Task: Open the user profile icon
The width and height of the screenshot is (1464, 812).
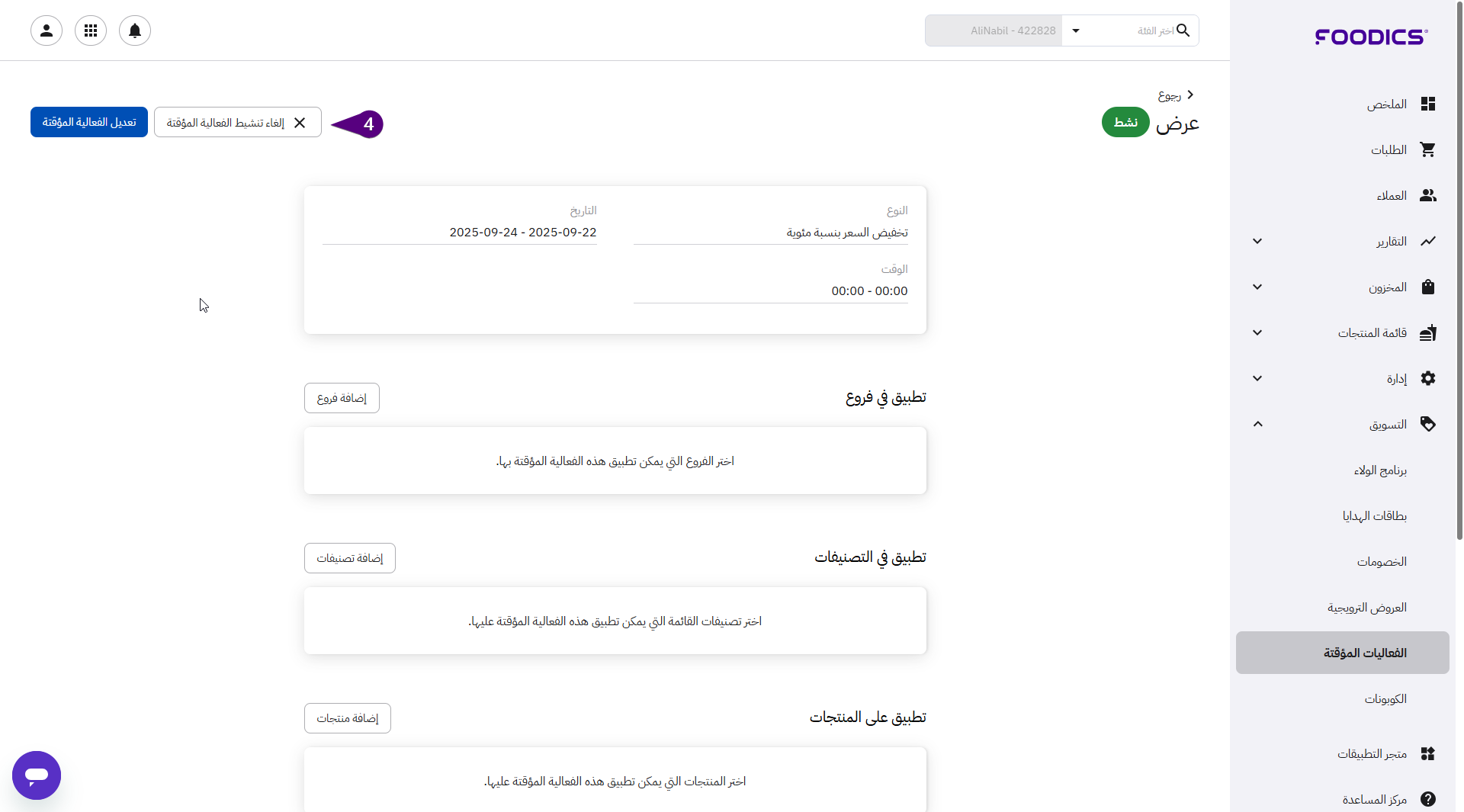Action: pos(47,30)
